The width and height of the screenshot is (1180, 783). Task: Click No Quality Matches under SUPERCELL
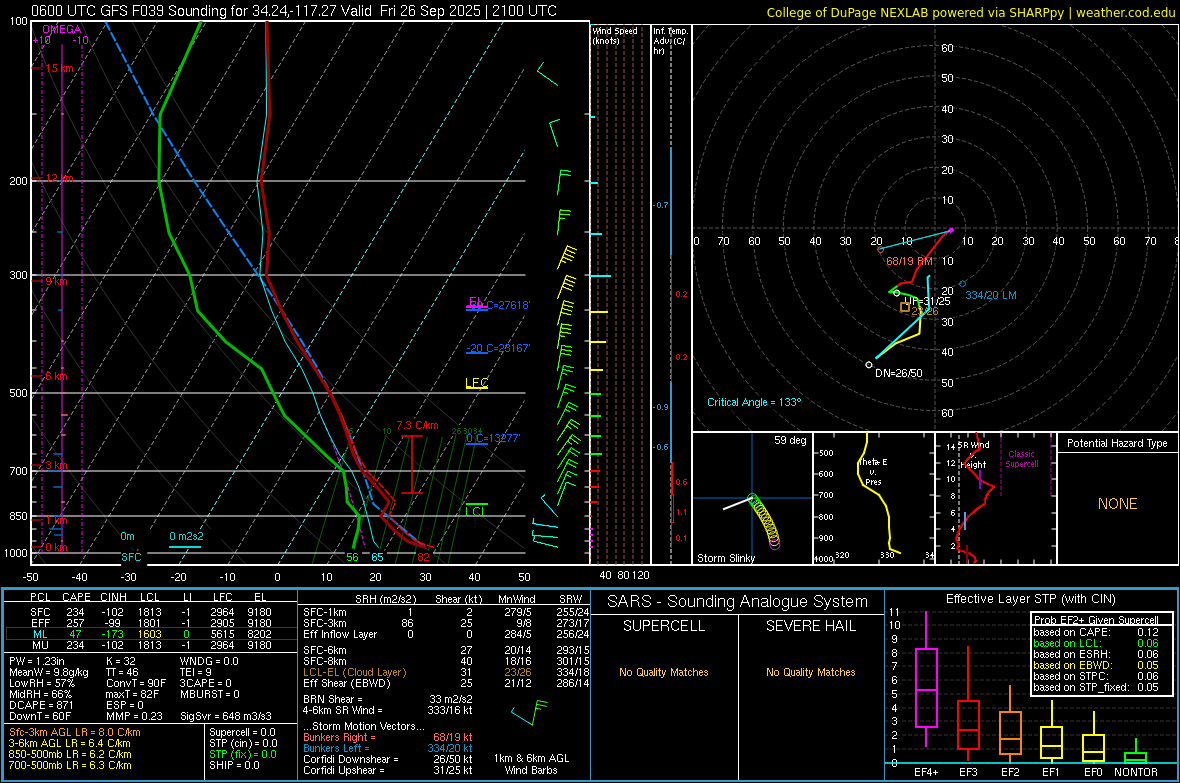pos(664,672)
